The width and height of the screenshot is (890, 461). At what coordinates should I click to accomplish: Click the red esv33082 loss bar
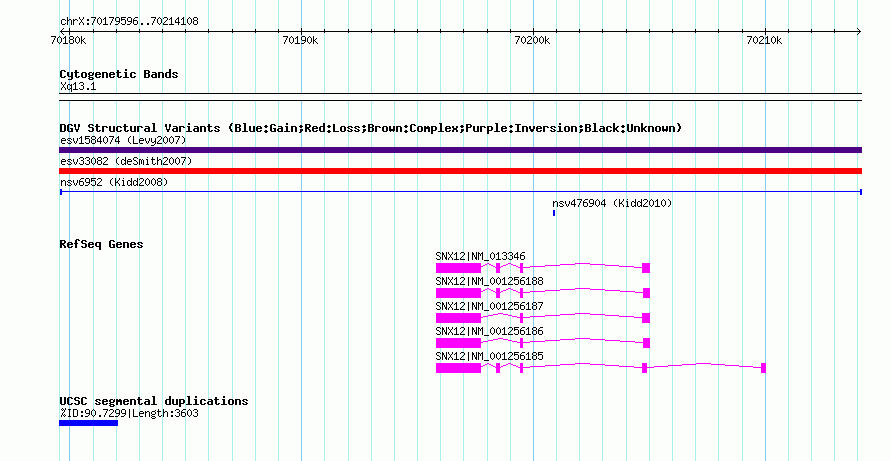pyautogui.click(x=460, y=171)
